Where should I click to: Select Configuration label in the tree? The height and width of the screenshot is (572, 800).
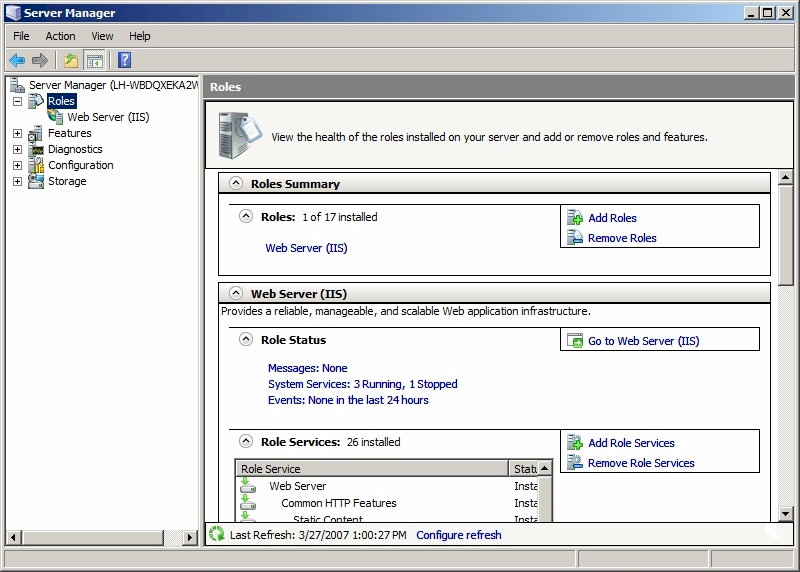point(81,165)
